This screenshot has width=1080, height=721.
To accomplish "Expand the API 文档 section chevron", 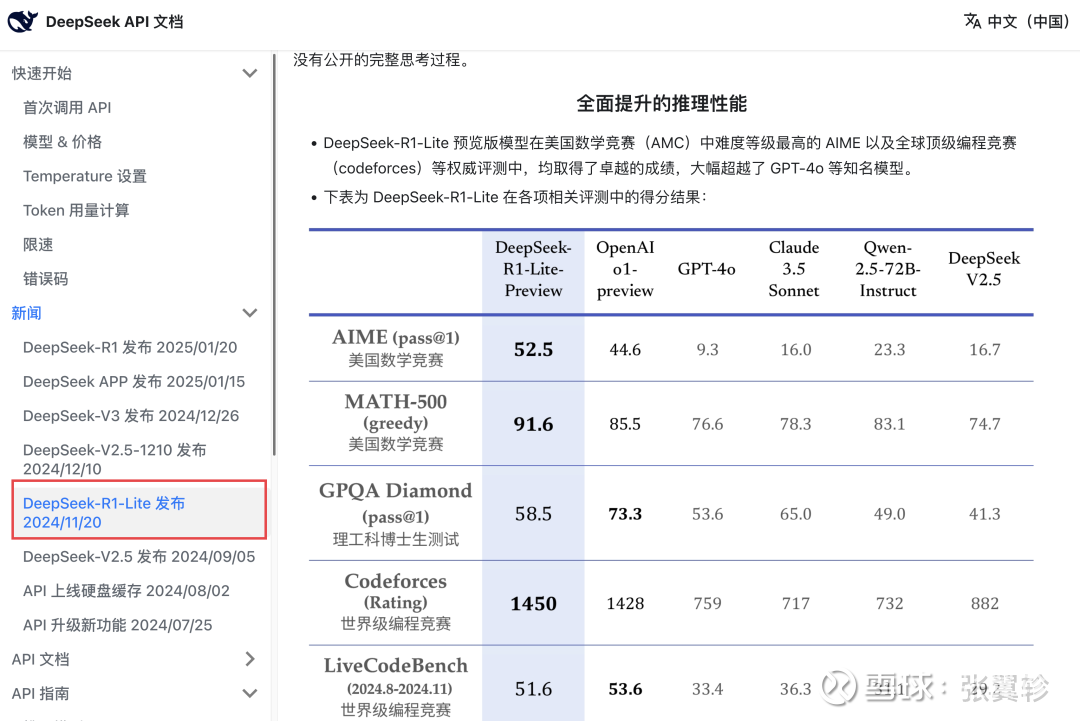I will tap(250, 659).
